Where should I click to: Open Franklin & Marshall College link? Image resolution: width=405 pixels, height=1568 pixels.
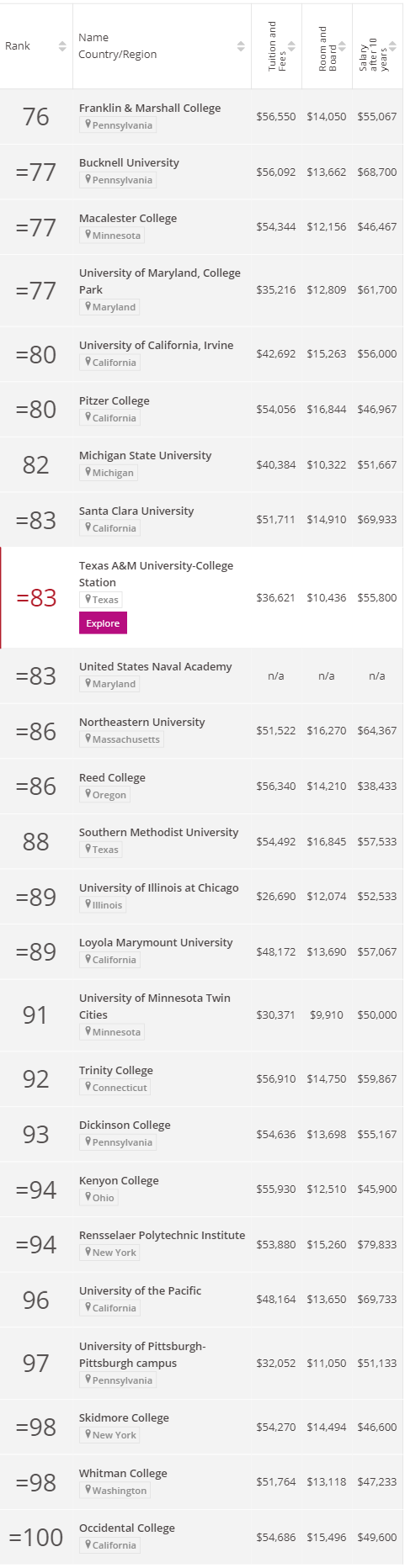tap(150, 108)
